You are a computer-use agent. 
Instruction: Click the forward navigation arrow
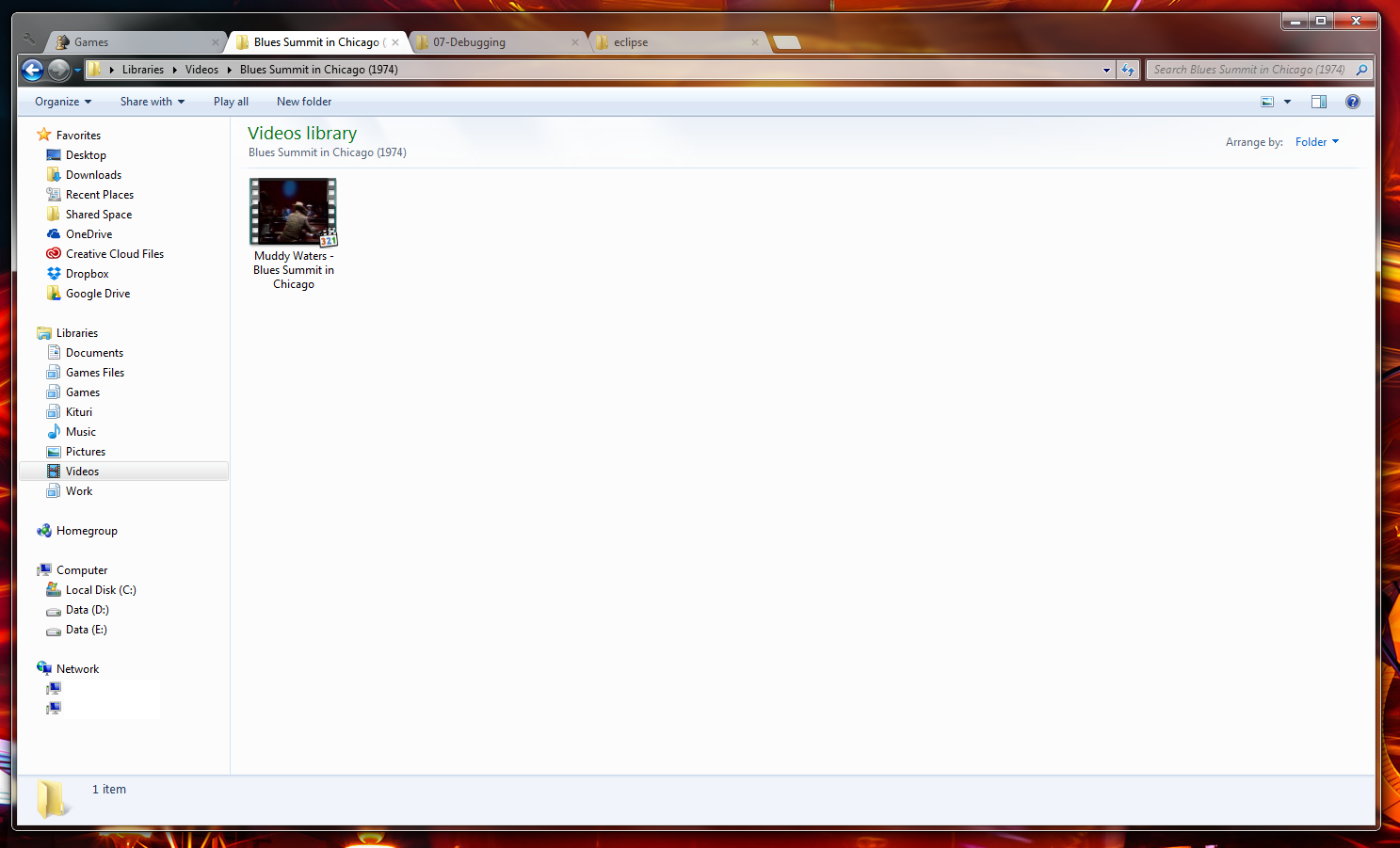58,70
